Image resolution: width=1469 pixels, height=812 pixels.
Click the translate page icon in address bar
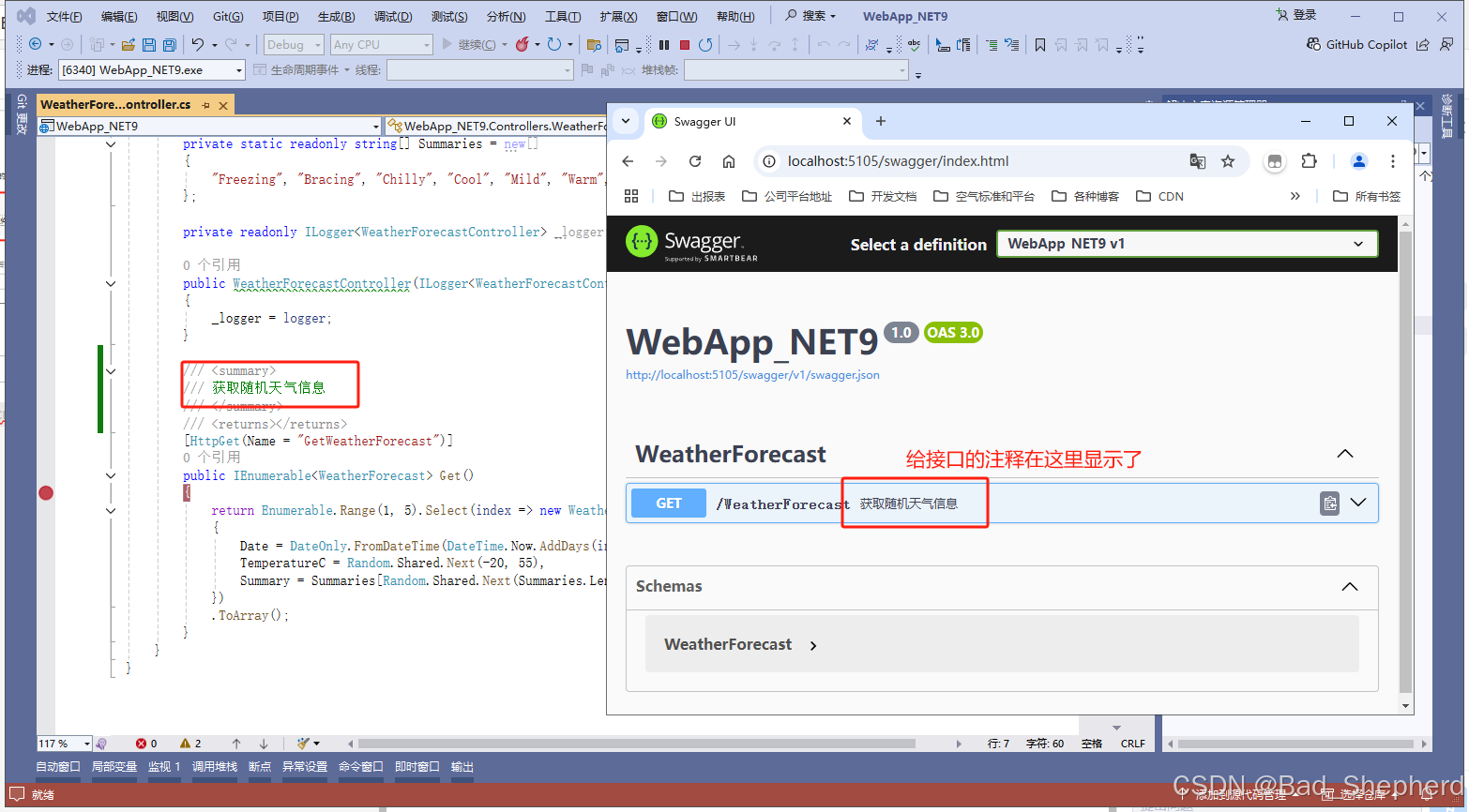coord(1198,161)
